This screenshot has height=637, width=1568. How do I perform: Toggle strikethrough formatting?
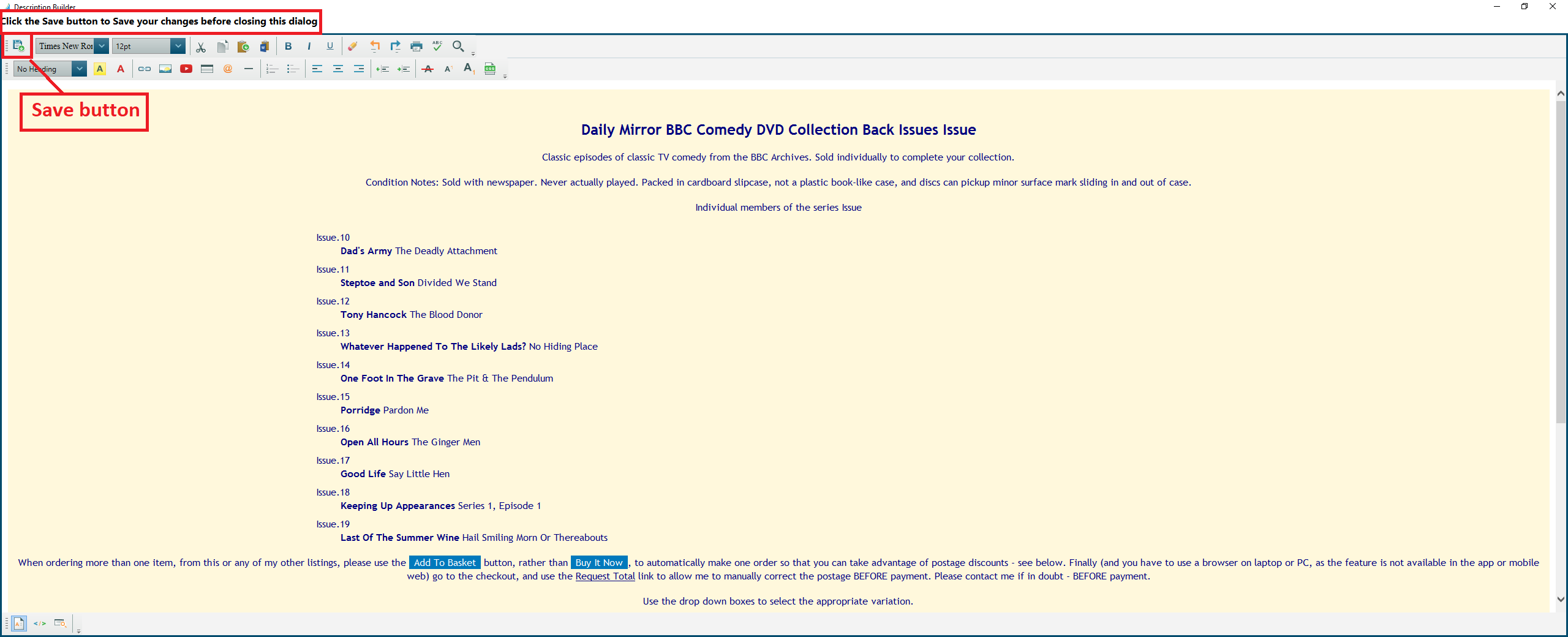coord(428,69)
